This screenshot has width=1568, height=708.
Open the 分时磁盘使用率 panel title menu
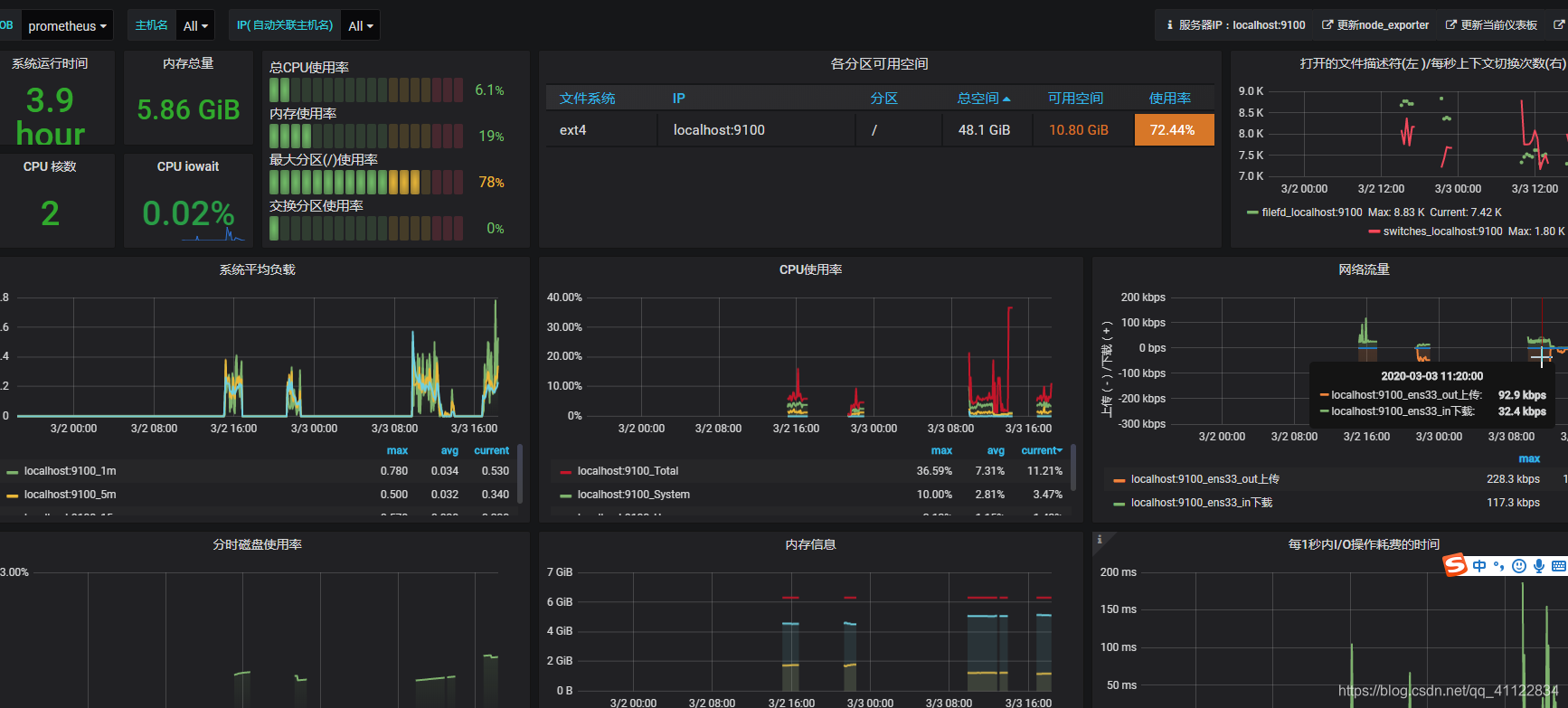coord(258,544)
